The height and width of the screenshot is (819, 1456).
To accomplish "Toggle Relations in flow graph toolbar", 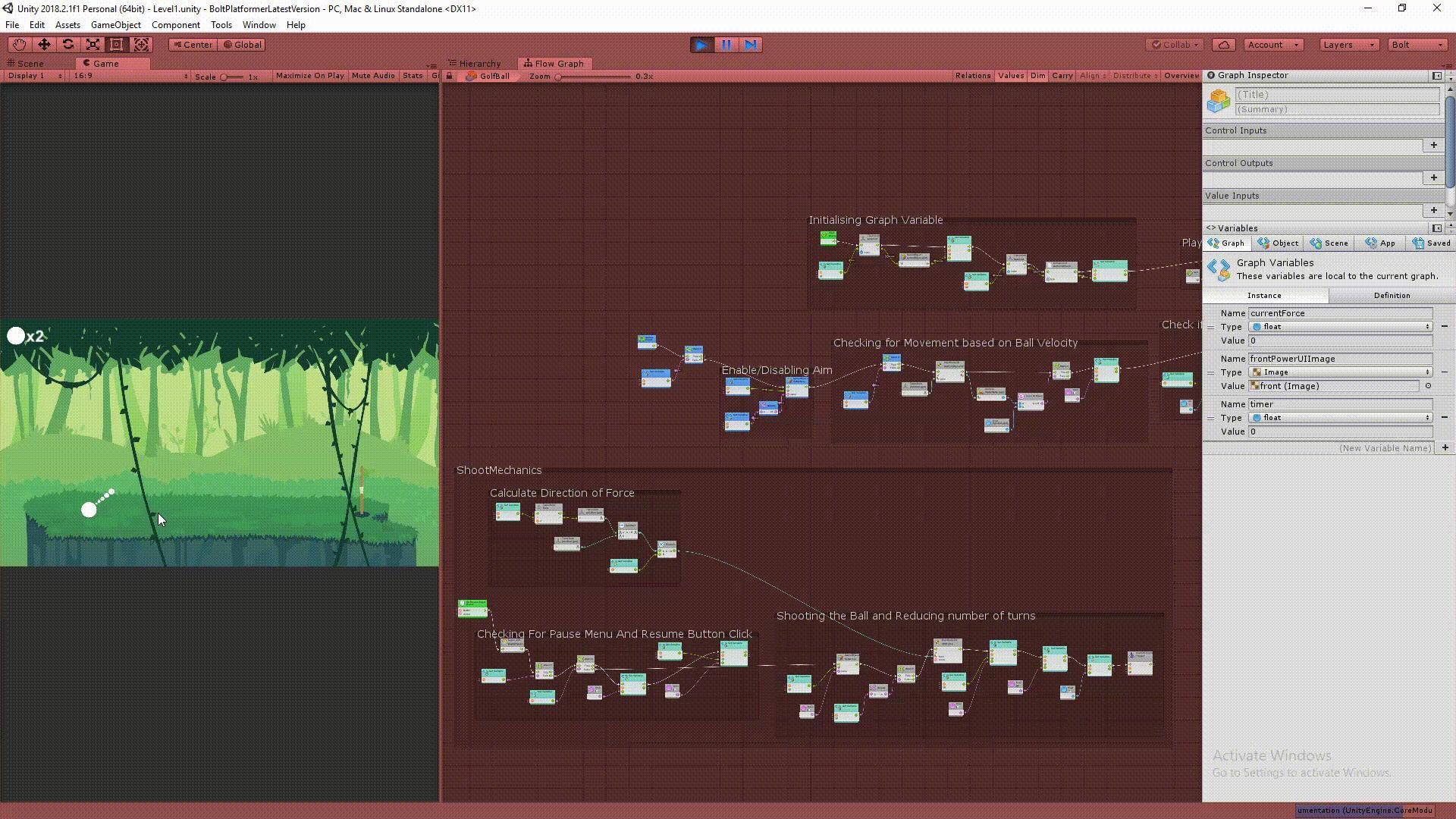I will [x=973, y=76].
